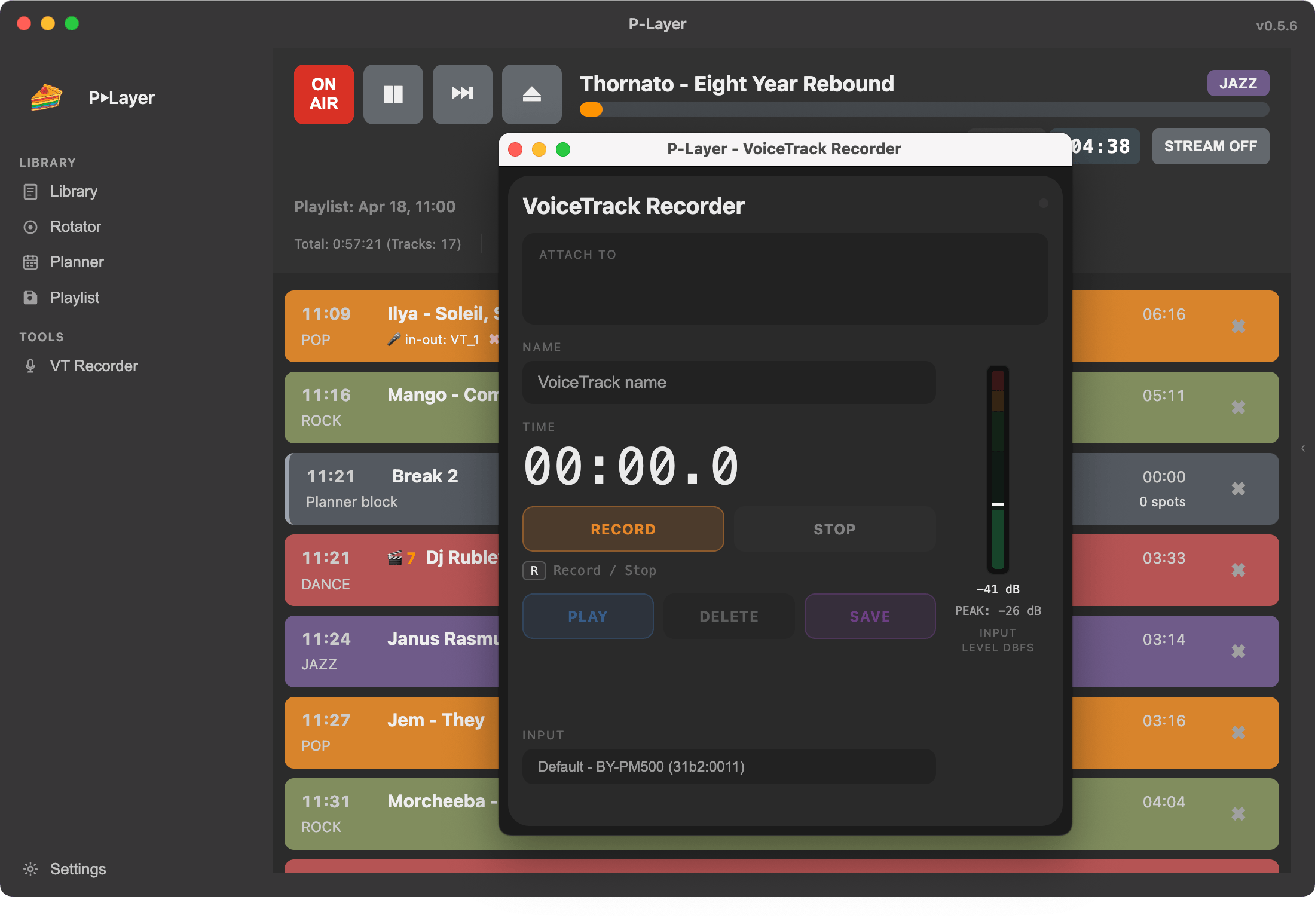
Task: Click the Playlist file icon
Action: pyautogui.click(x=30, y=298)
